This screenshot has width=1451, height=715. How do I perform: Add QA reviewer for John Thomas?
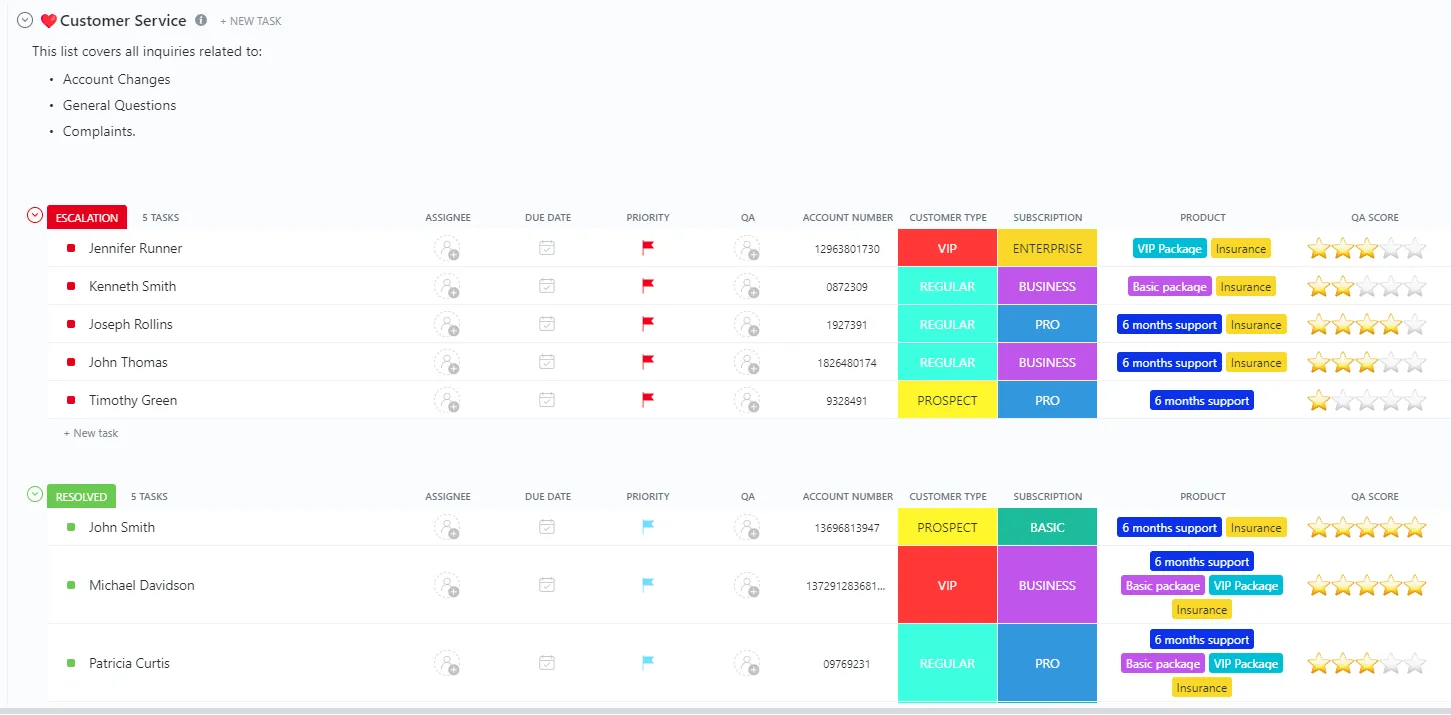click(747, 362)
